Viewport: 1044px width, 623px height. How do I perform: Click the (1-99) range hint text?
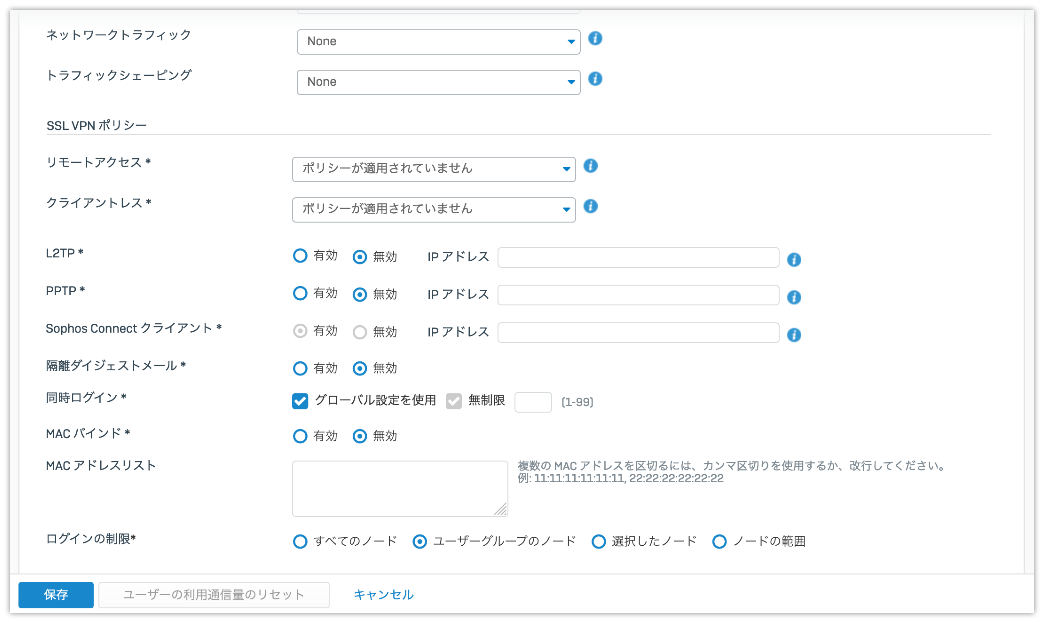tap(577, 402)
